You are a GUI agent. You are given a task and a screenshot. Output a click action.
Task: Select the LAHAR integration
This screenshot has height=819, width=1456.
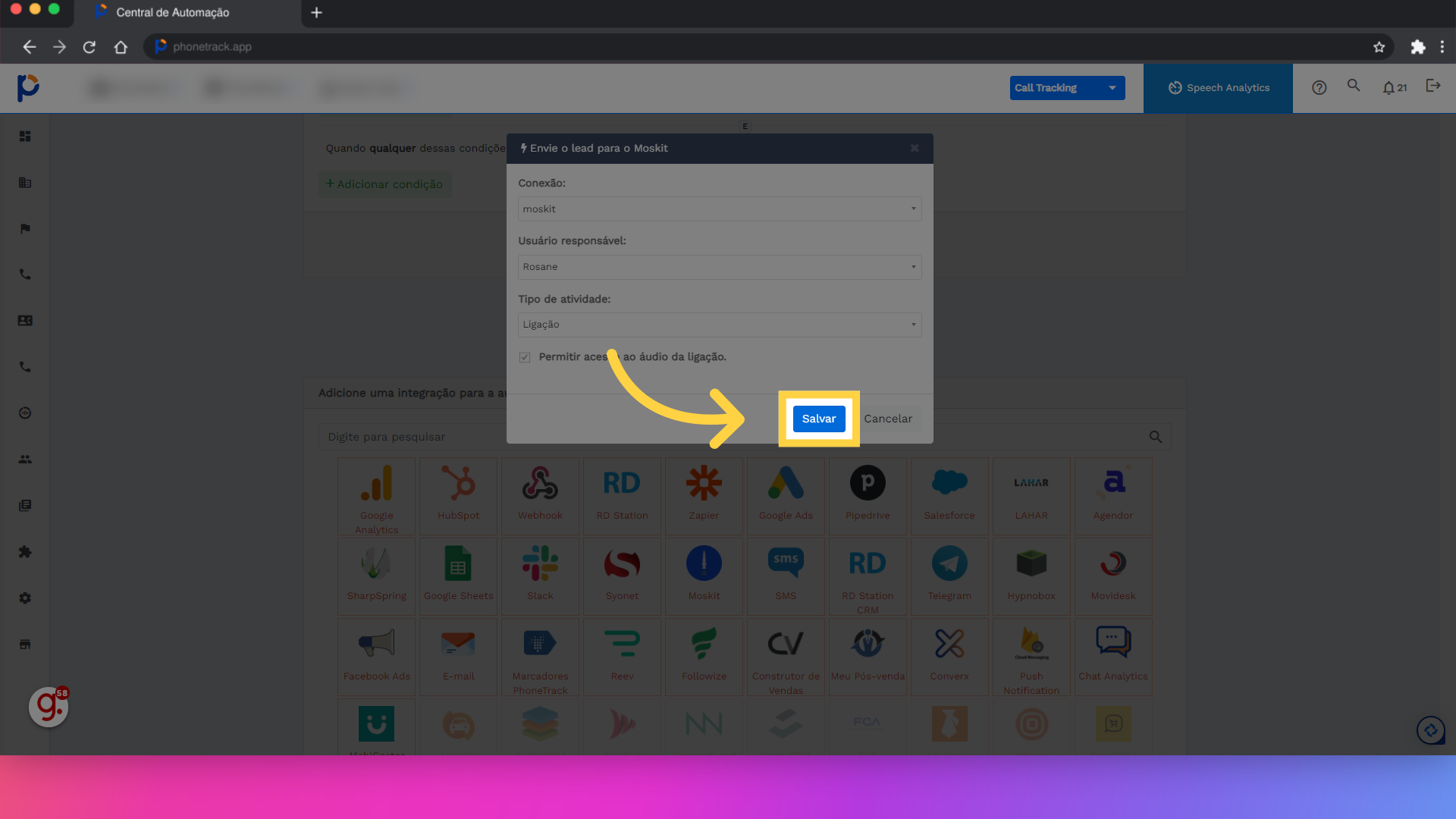[x=1032, y=497]
